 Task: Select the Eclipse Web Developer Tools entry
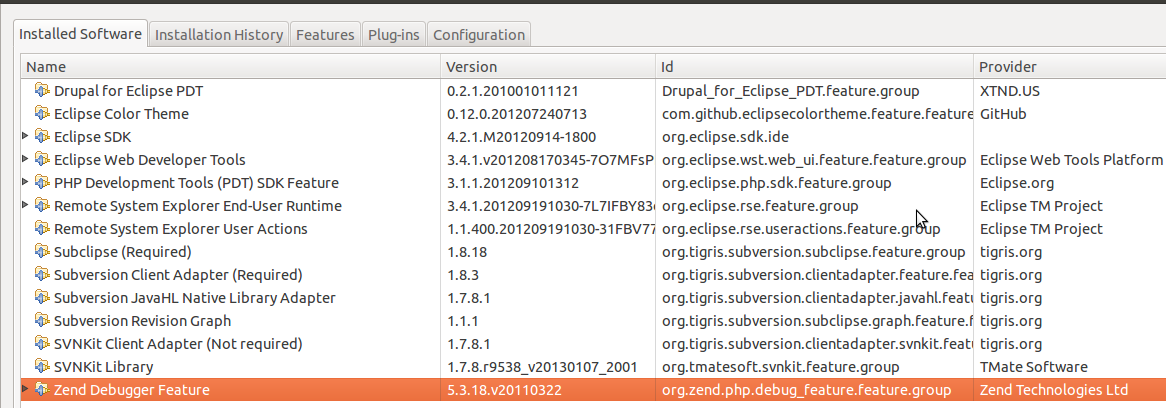pyautogui.click(x=593, y=160)
